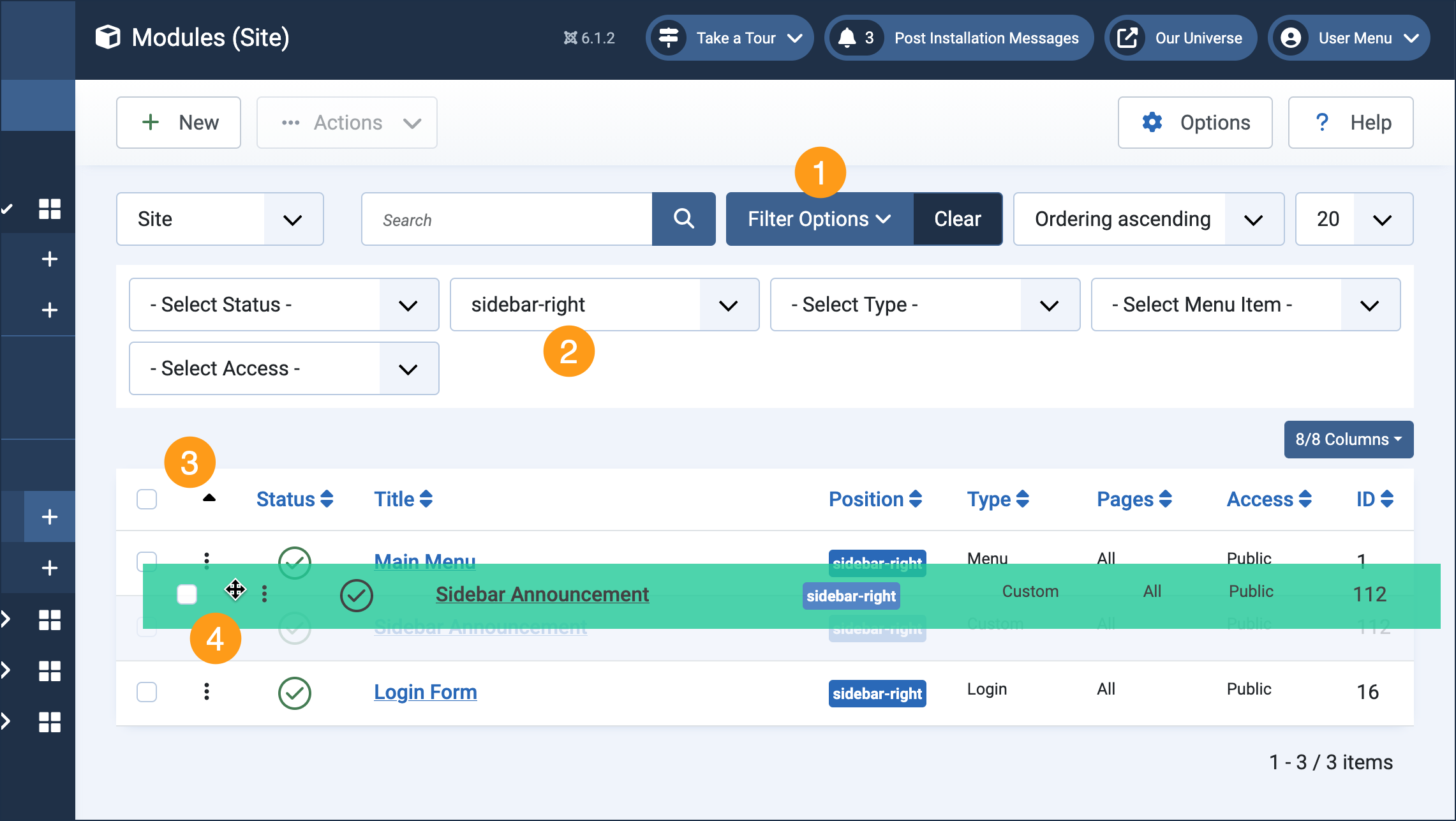Open the Select Access filter

284,368
